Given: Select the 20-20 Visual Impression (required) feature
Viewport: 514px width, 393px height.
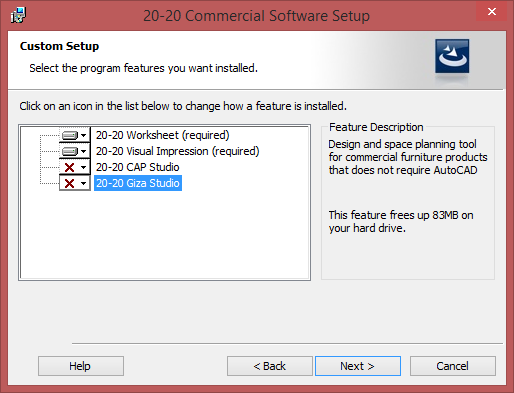Looking at the screenshot, I should 177,151.
